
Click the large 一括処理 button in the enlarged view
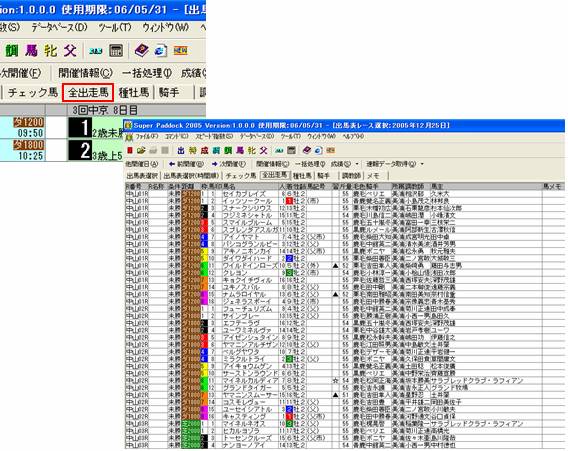point(147,73)
